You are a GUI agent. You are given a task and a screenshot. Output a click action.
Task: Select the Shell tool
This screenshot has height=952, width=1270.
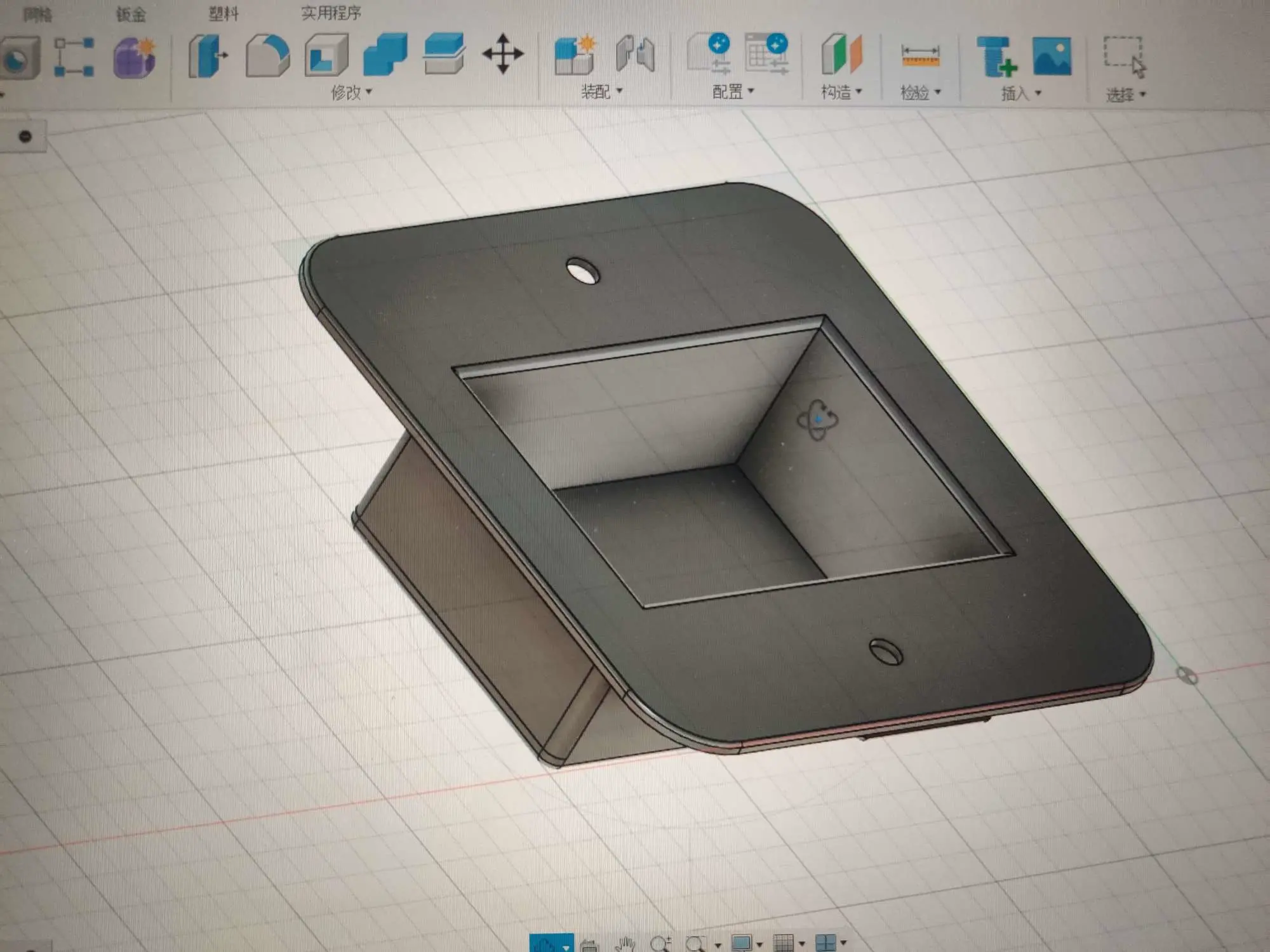point(326,55)
